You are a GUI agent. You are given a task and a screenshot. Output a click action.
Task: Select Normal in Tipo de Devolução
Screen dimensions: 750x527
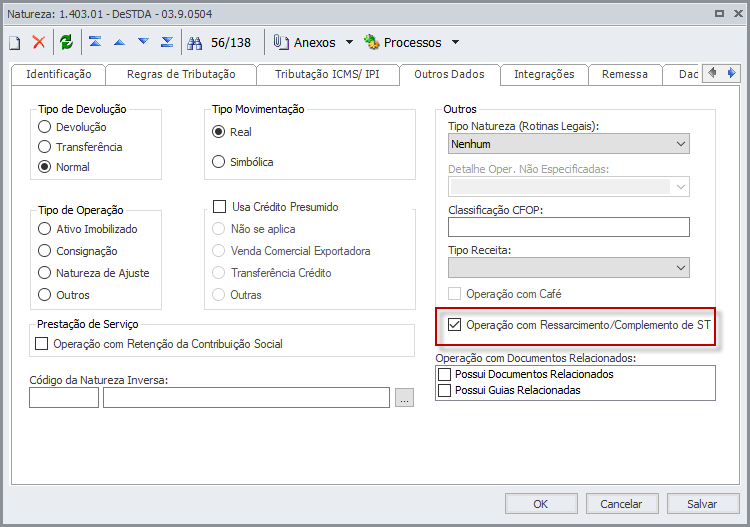click(44, 167)
